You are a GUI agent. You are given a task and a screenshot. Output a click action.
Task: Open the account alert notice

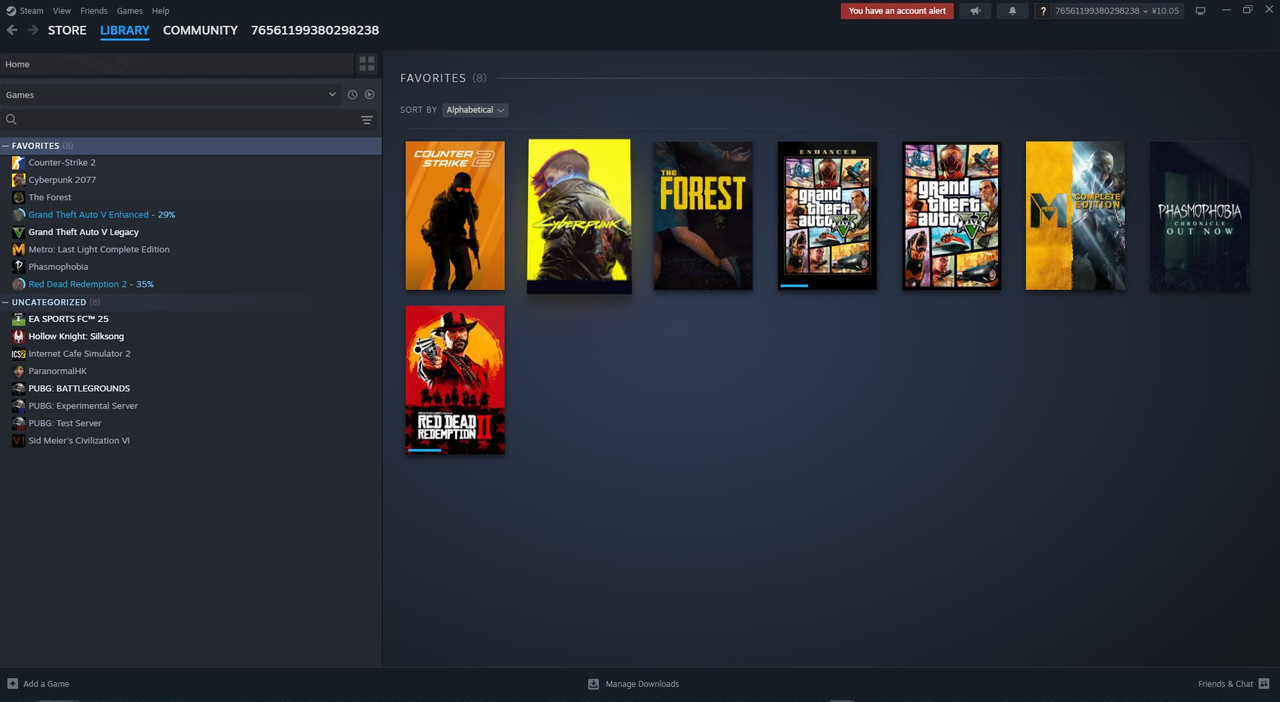pos(897,11)
